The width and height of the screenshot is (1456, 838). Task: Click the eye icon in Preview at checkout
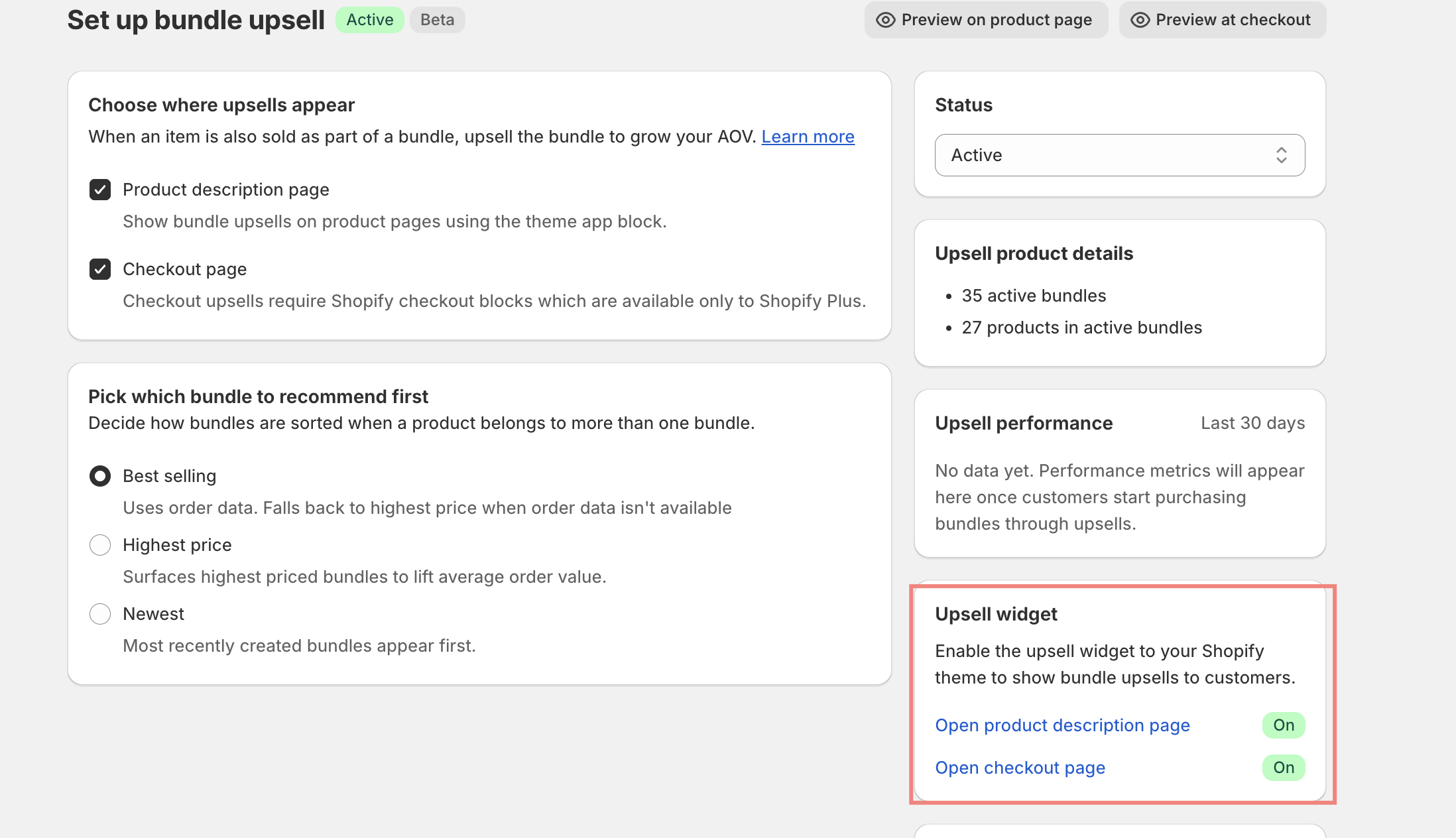coord(1140,20)
